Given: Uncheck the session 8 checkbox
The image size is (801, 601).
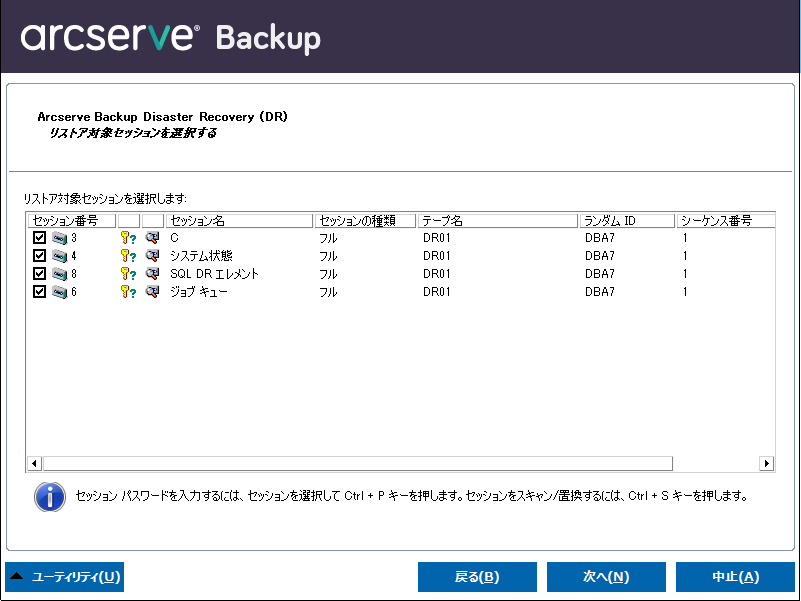Looking at the screenshot, I should (39, 273).
